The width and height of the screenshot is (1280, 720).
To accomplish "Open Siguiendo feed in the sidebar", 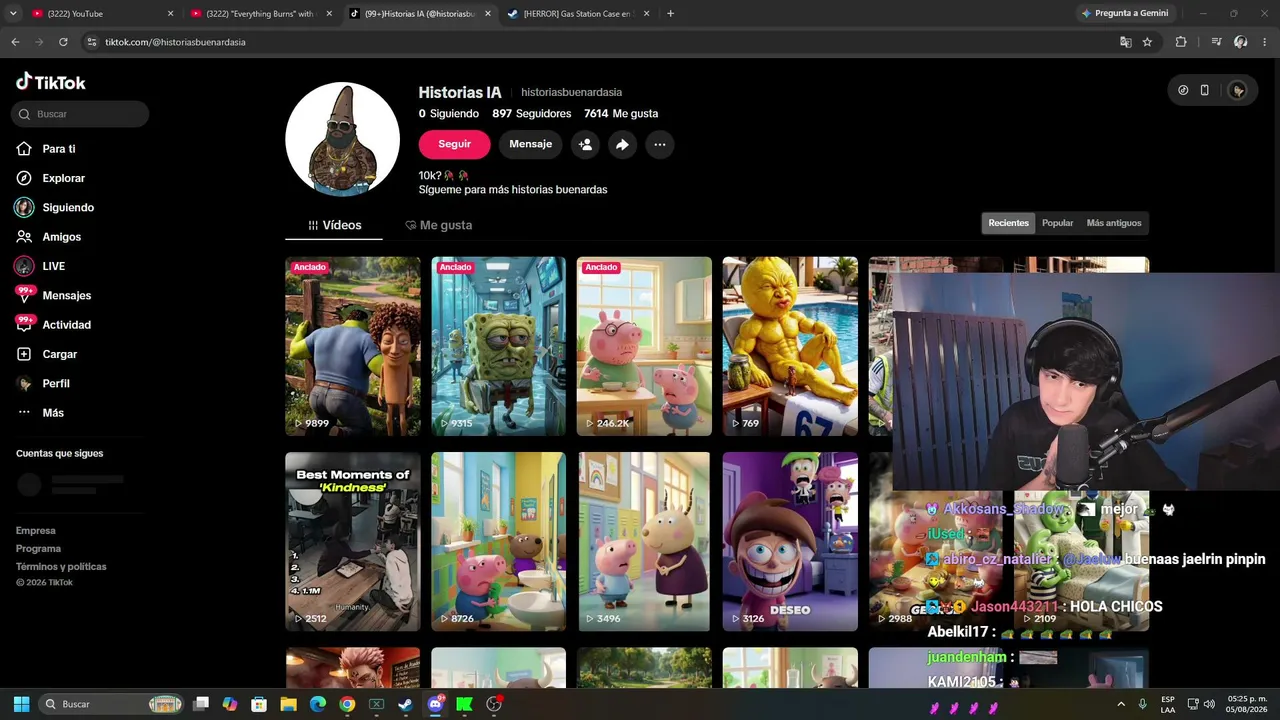I will click(x=68, y=207).
